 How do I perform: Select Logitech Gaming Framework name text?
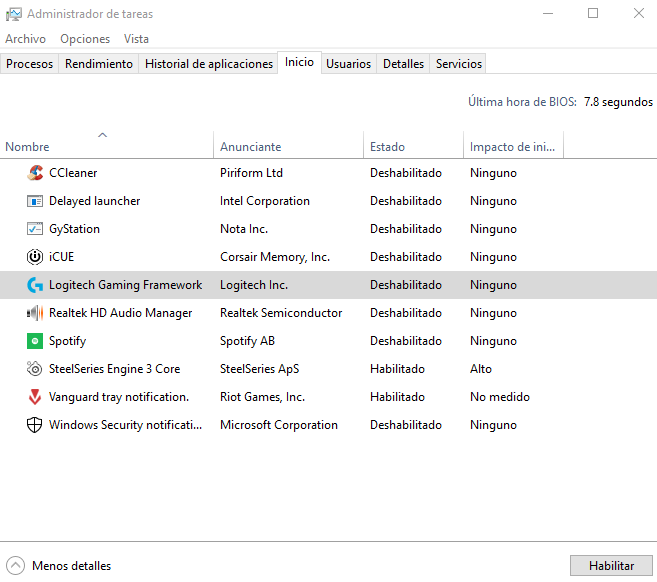[126, 285]
